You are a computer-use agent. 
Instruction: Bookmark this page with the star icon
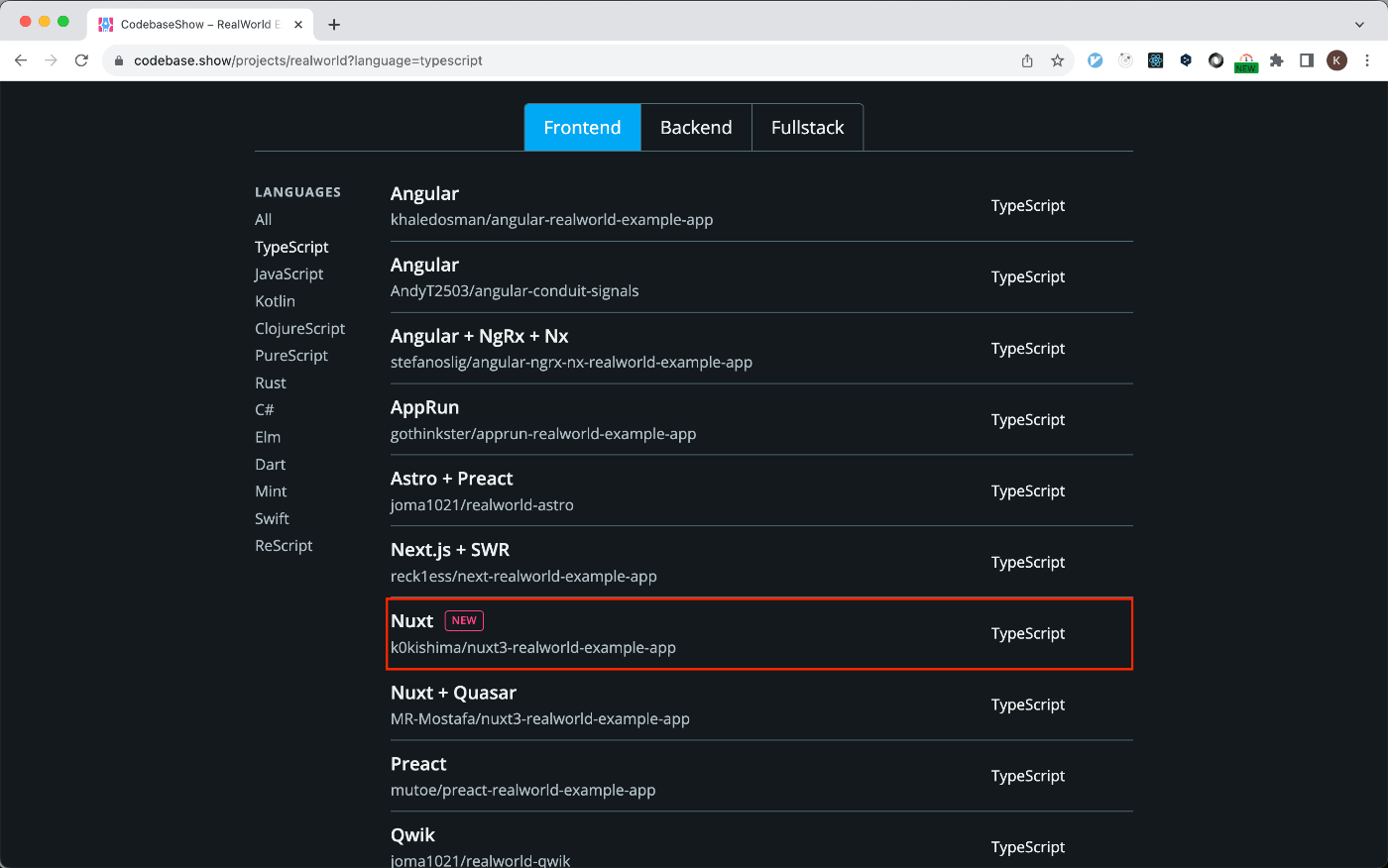click(1058, 60)
